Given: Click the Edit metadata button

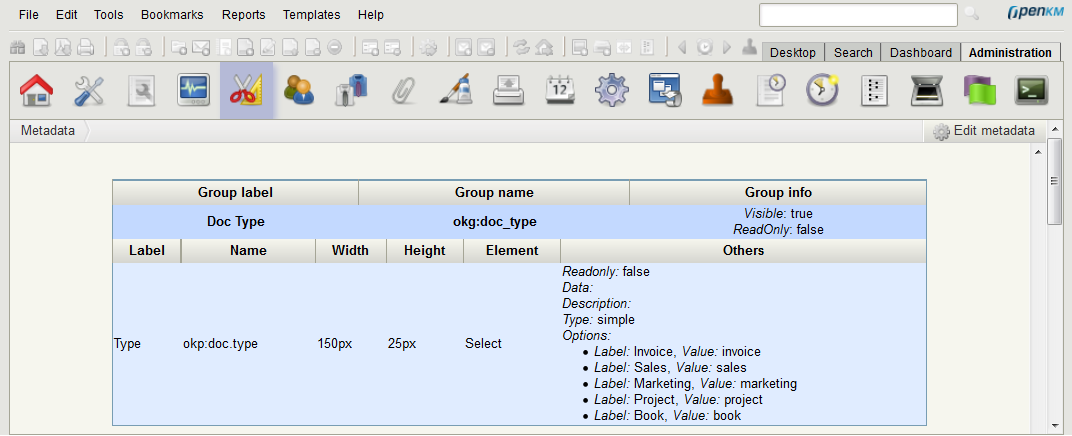Looking at the screenshot, I should pos(984,131).
